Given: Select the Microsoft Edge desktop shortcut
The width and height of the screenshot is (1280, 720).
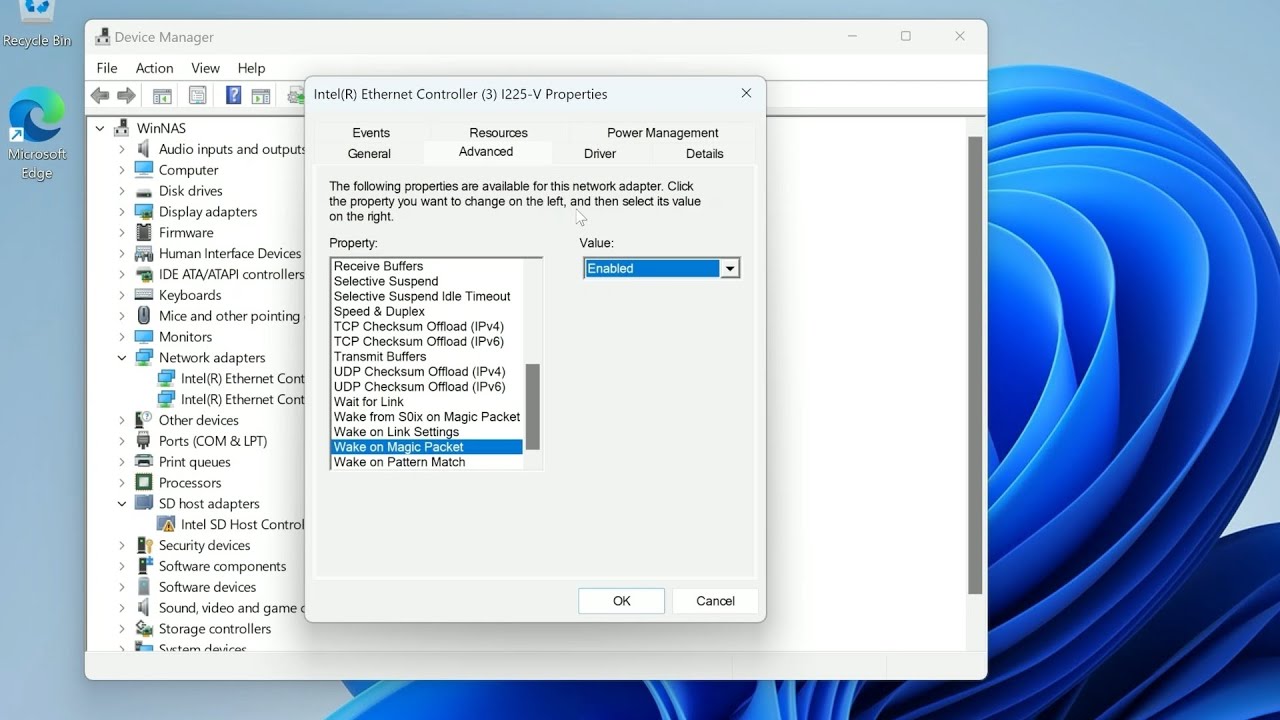Looking at the screenshot, I should click(37, 135).
